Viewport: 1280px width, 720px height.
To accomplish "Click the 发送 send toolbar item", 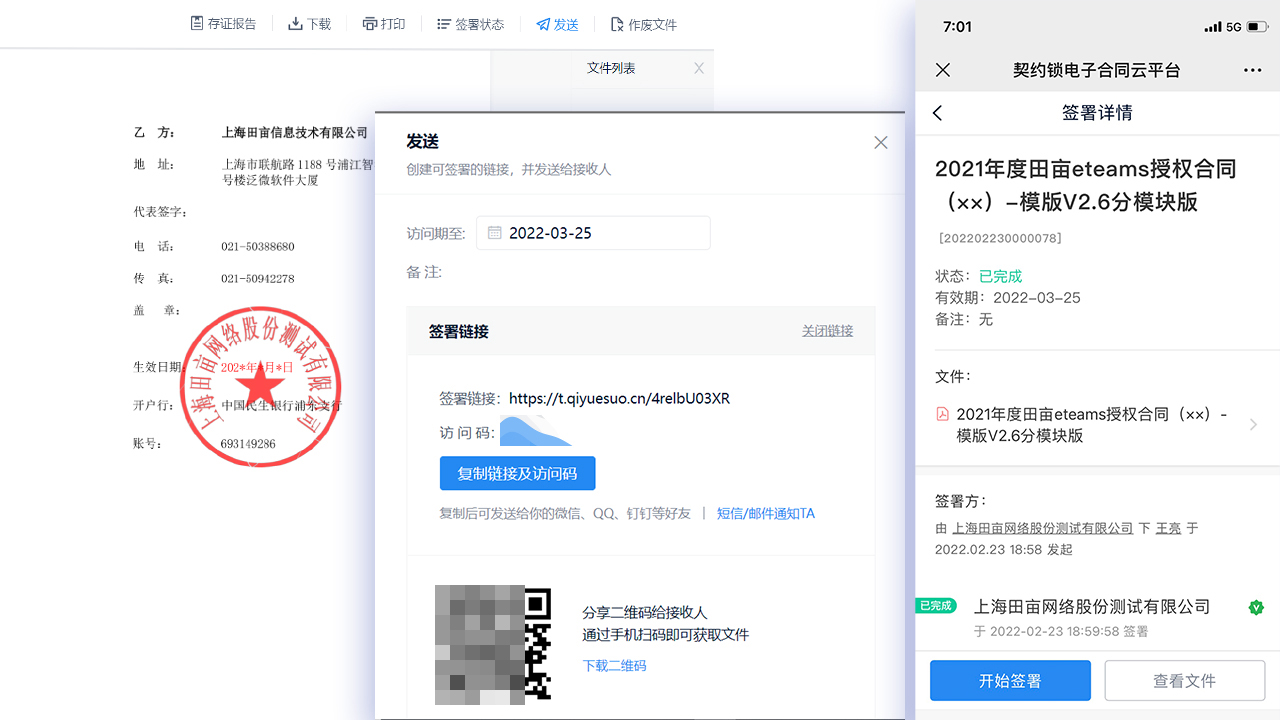I will click(x=557, y=24).
